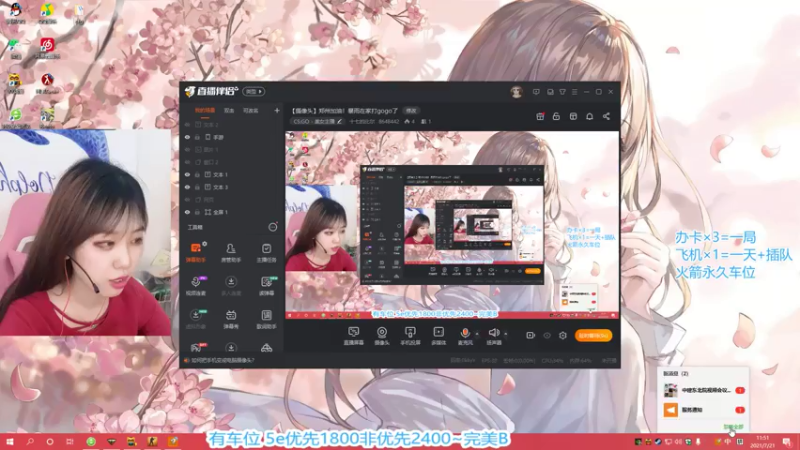
Task: Toggle visibility of 文本 3 layer
Action: click(187, 187)
